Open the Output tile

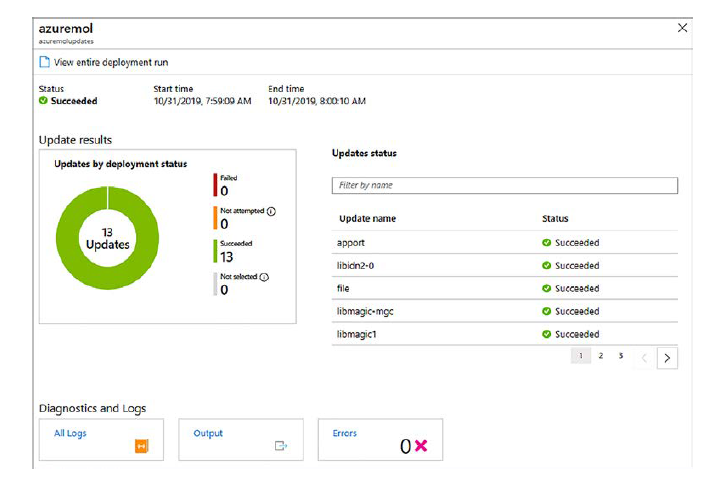240,439
